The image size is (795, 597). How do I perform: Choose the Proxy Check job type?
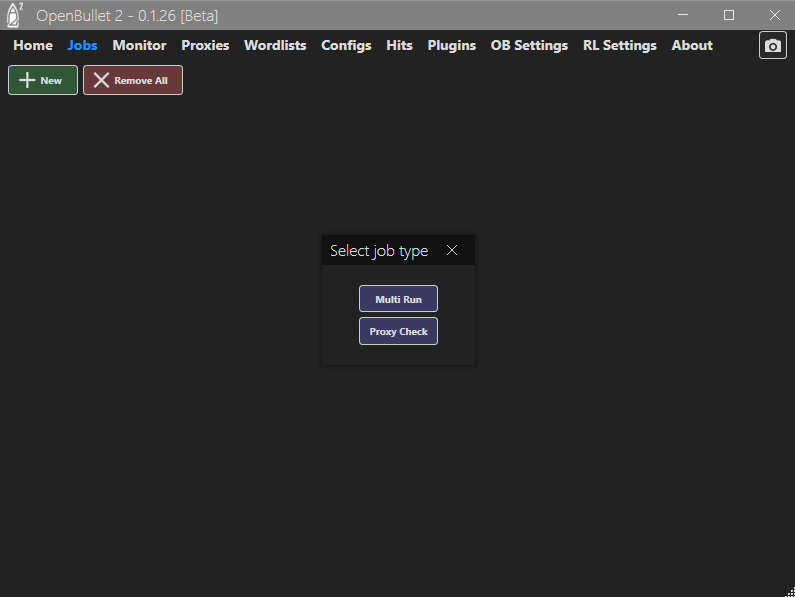click(398, 331)
